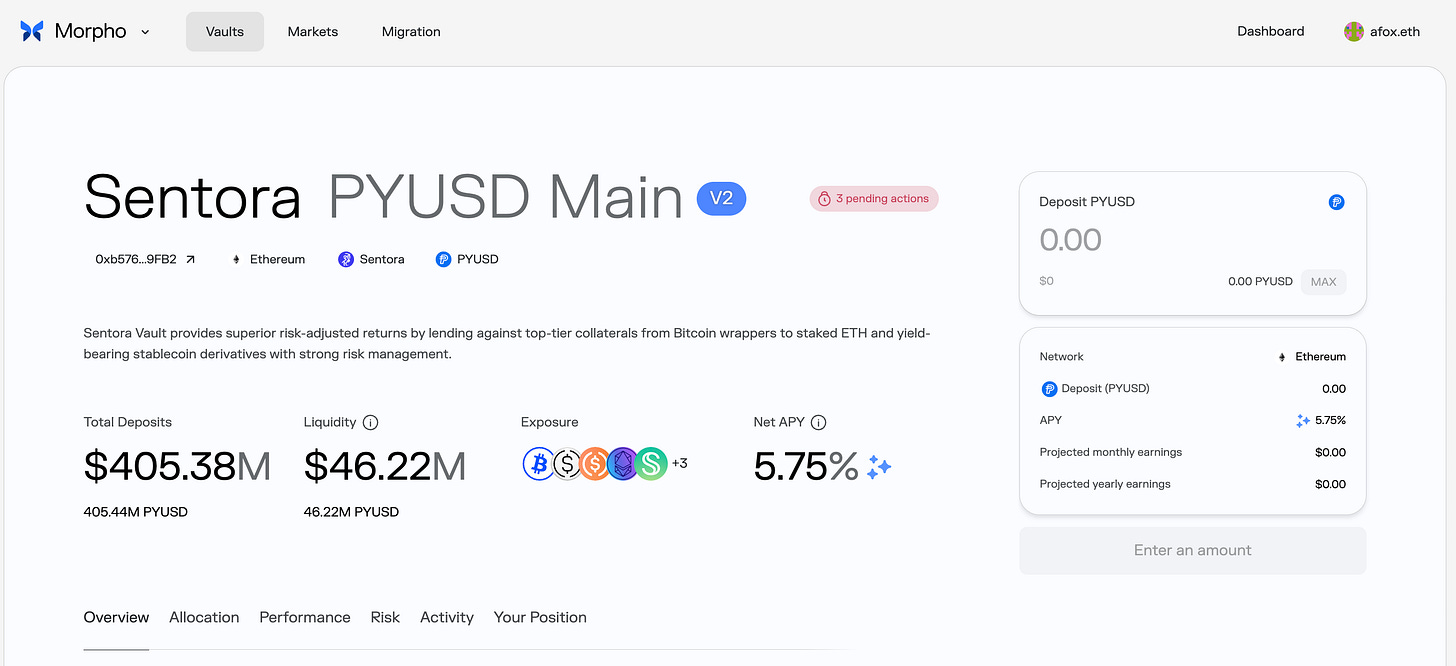Image resolution: width=1456 pixels, height=666 pixels.
Task: Click the sparkle icon beside 5.75% Net APY
Action: [x=879, y=466]
